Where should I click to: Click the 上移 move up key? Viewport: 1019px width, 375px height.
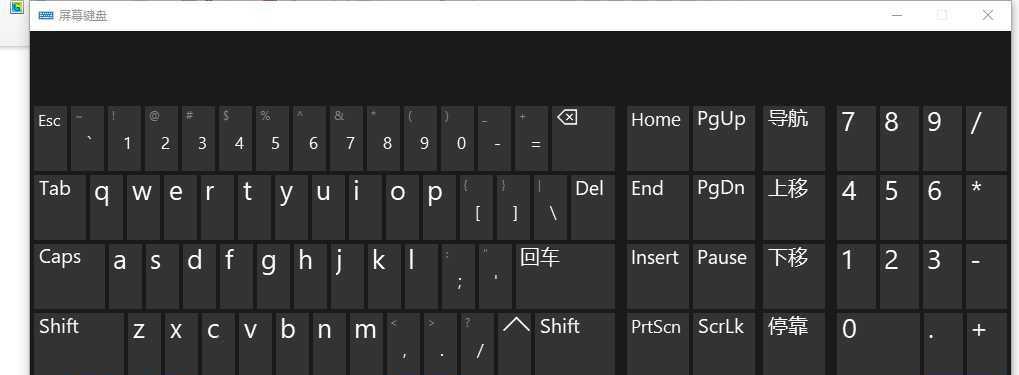click(x=794, y=207)
